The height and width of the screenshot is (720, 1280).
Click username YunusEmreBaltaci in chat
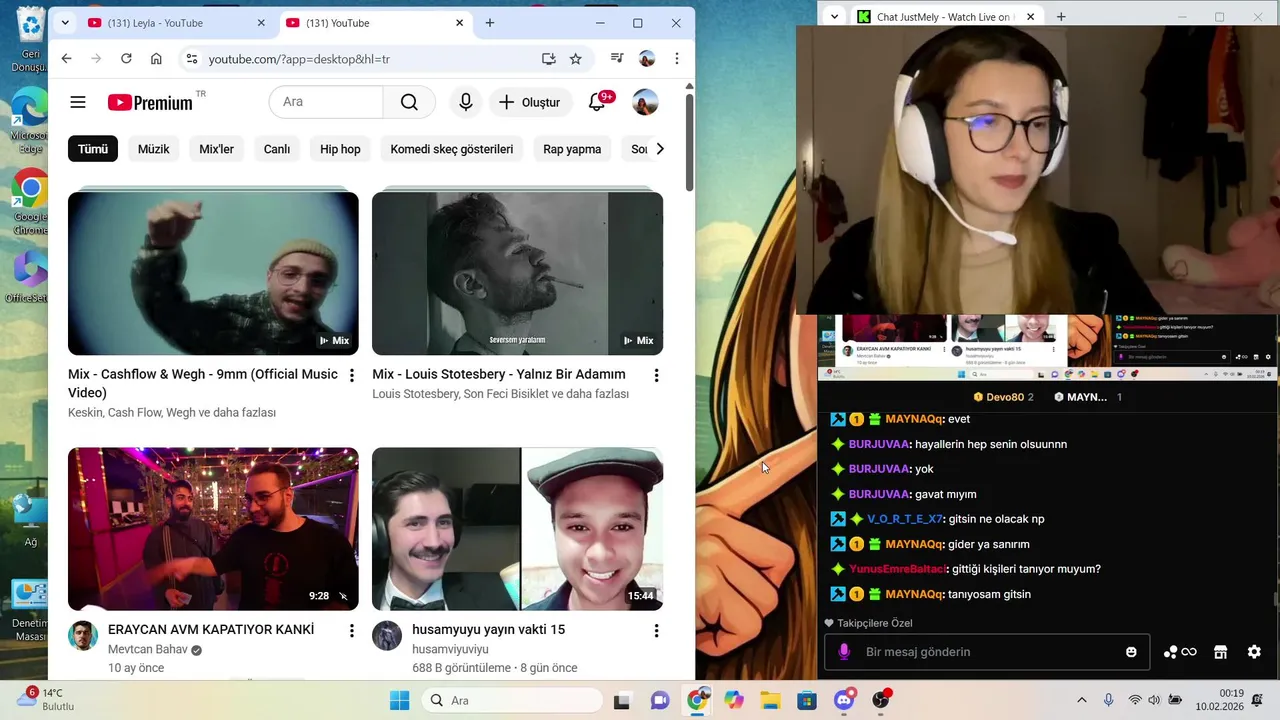click(897, 569)
